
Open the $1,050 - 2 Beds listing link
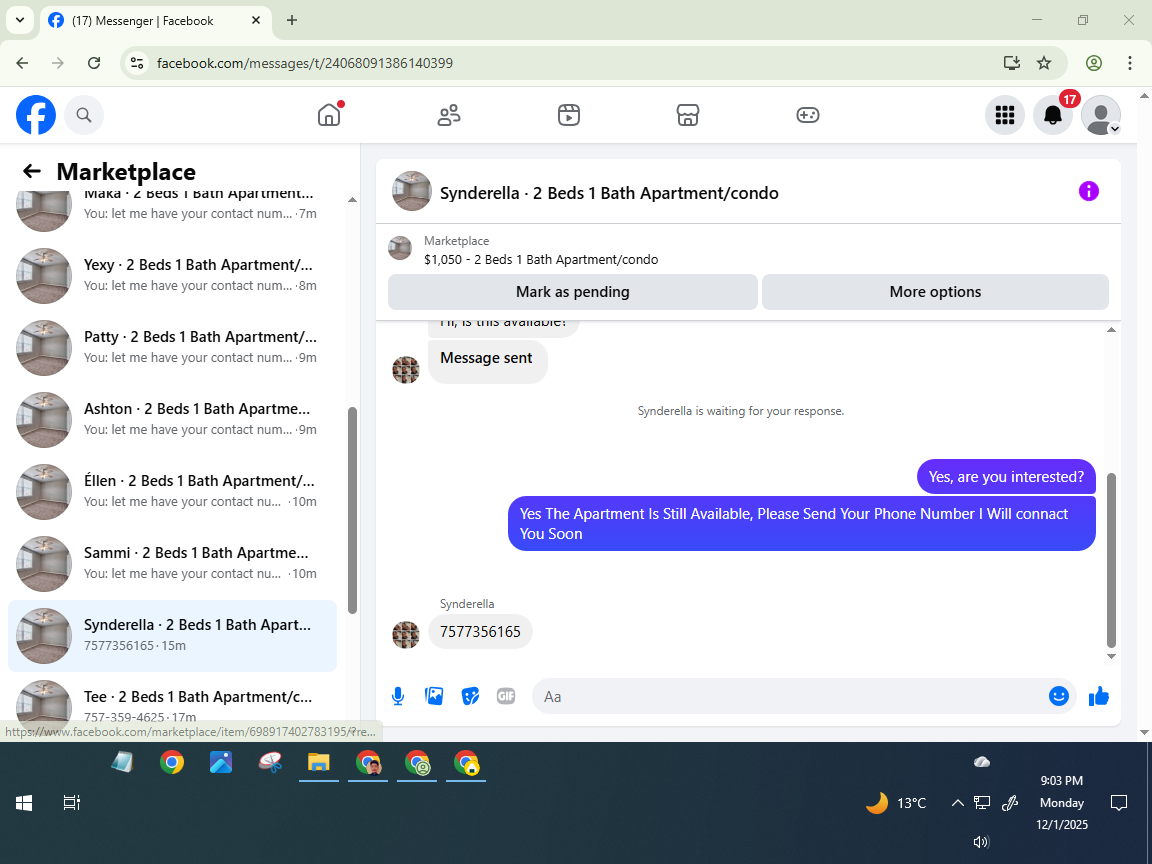(541, 259)
